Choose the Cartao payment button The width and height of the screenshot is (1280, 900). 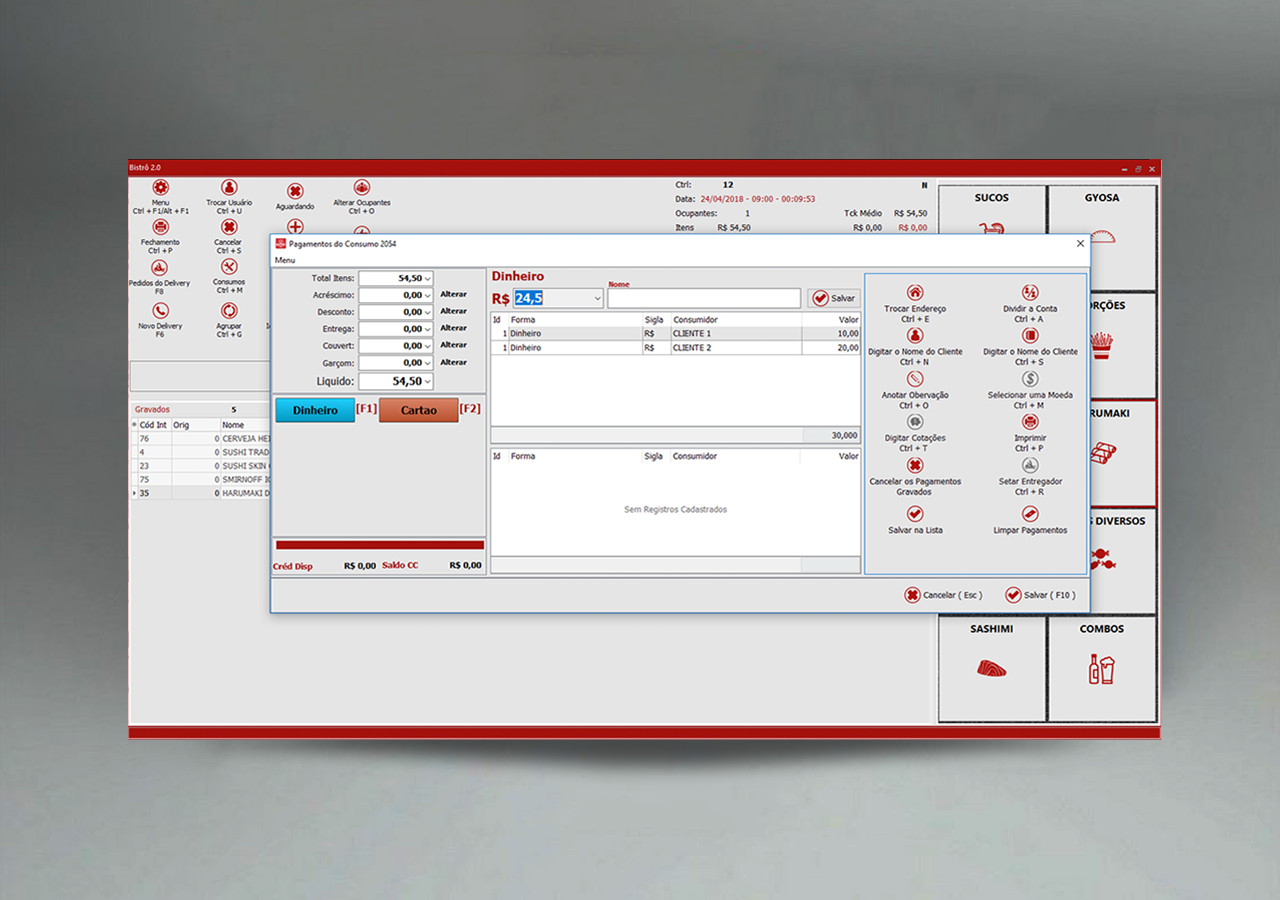tap(418, 410)
